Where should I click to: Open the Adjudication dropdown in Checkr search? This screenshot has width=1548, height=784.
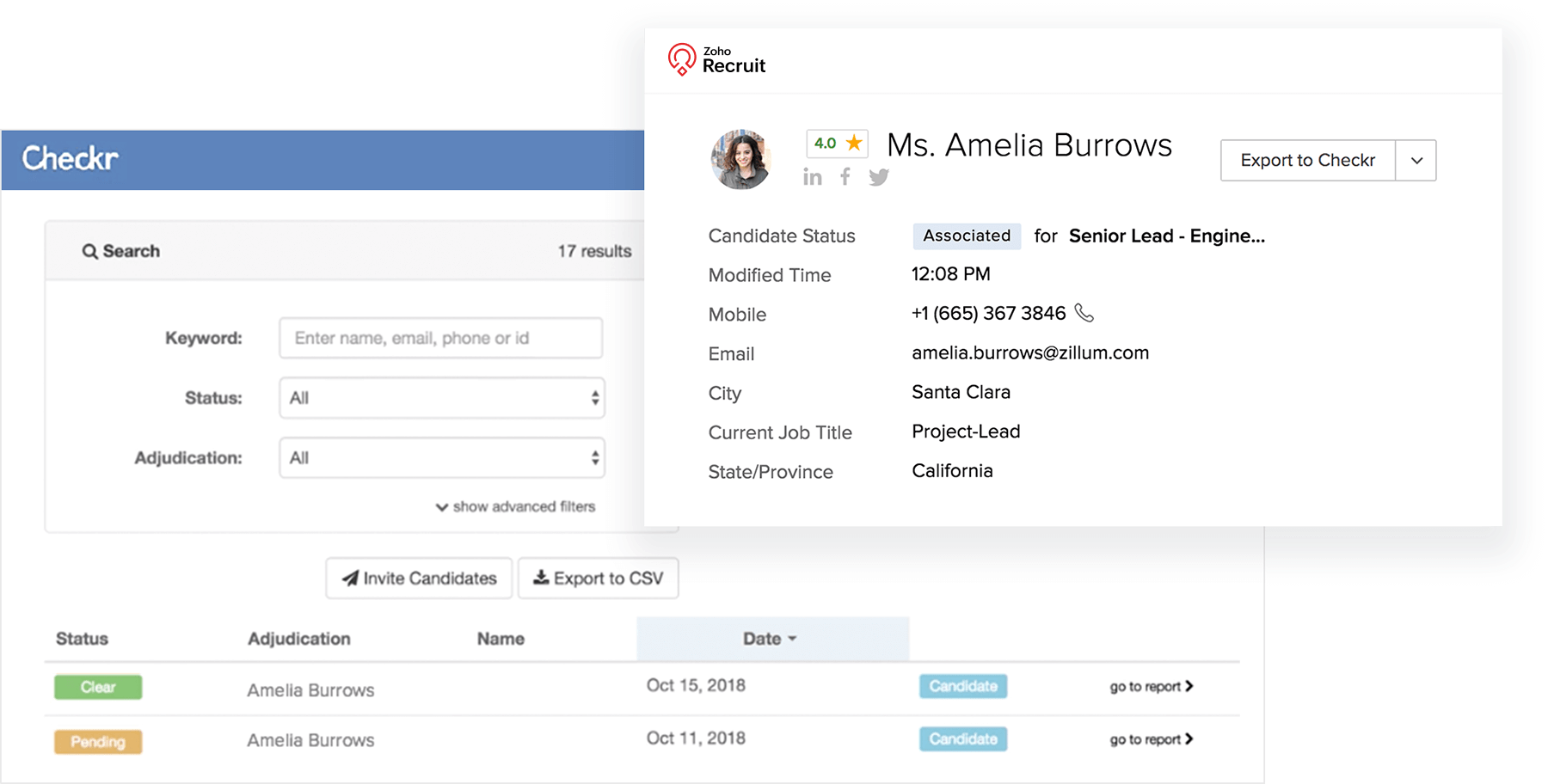(442, 457)
